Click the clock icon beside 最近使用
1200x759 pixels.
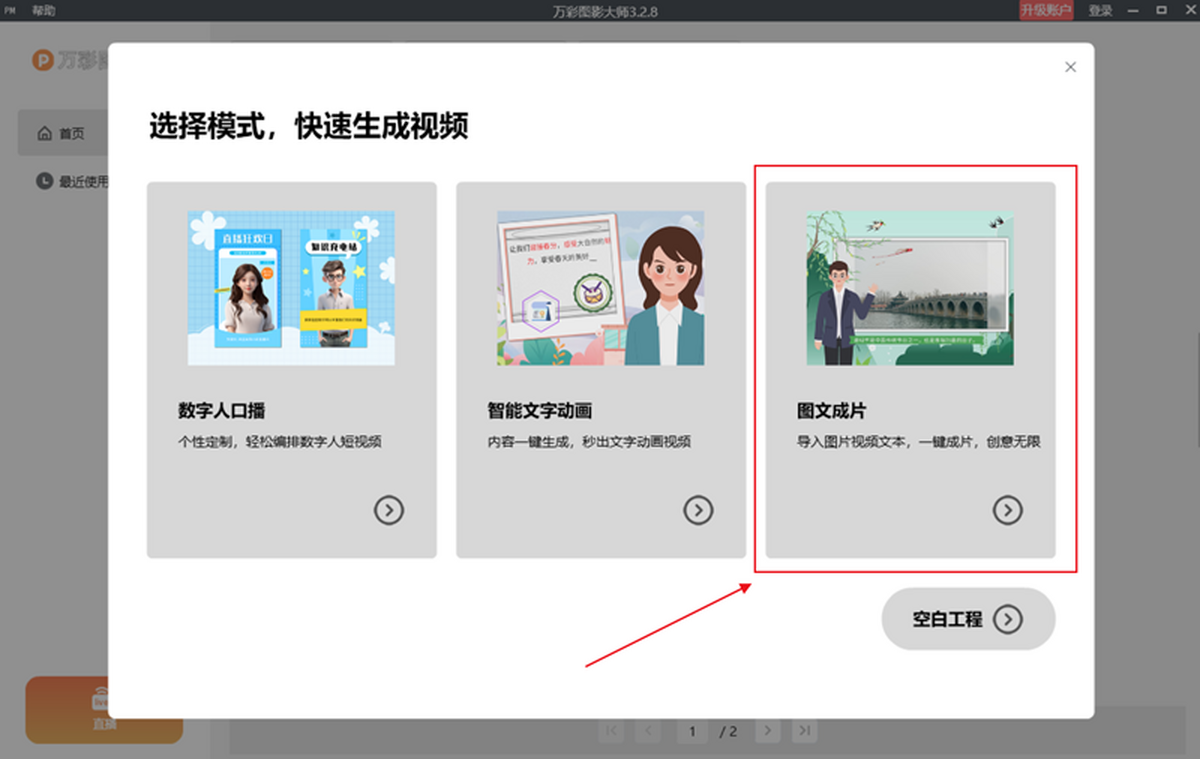pos(44,181)
